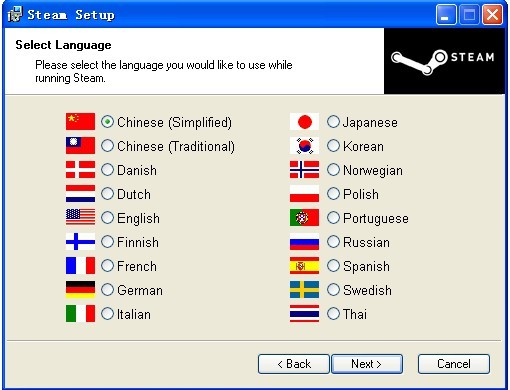Click the Japanese flag icon
510x390 pixels.
[304, 122]
